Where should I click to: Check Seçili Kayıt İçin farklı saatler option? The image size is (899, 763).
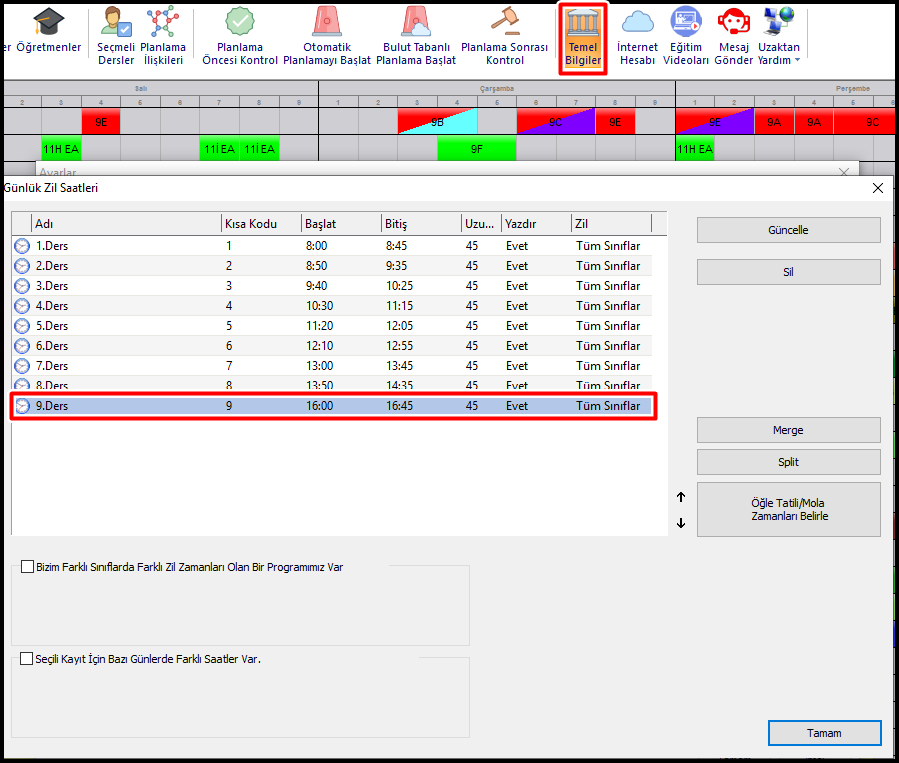coord(26,659)
